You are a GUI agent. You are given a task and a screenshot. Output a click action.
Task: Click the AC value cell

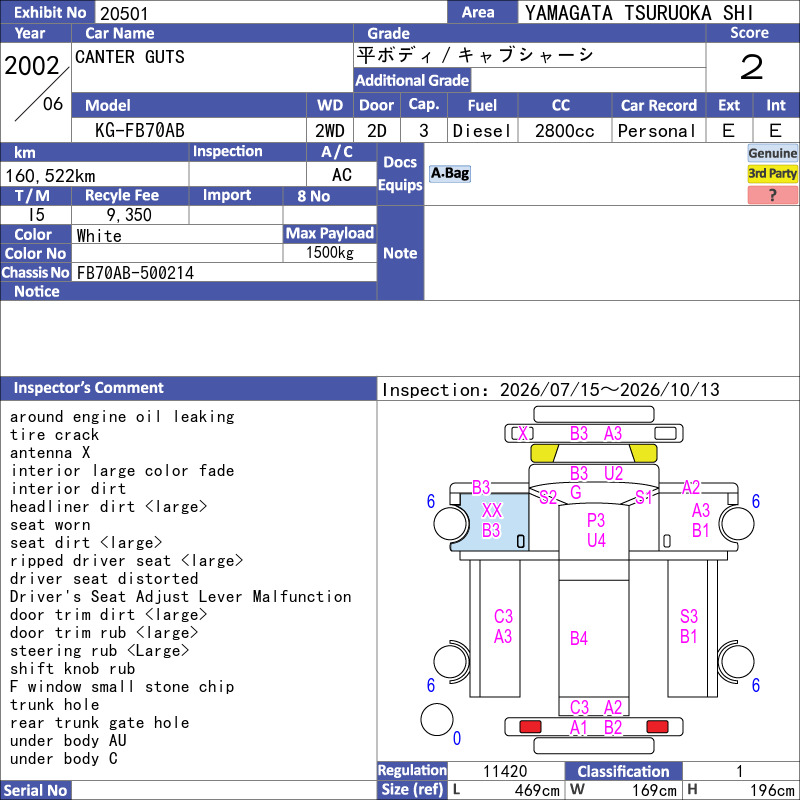coord(341,175)
